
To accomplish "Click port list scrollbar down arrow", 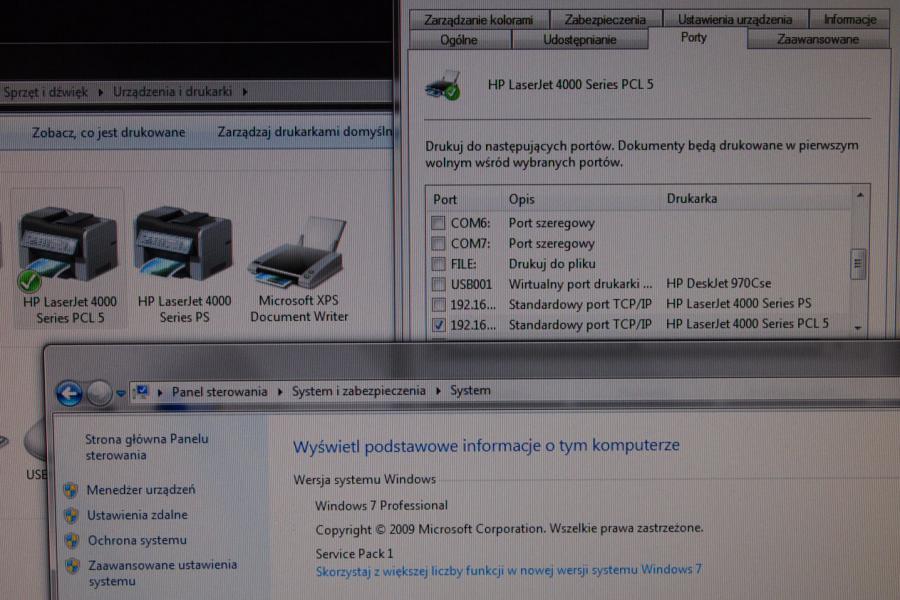I will pos(858,328).
